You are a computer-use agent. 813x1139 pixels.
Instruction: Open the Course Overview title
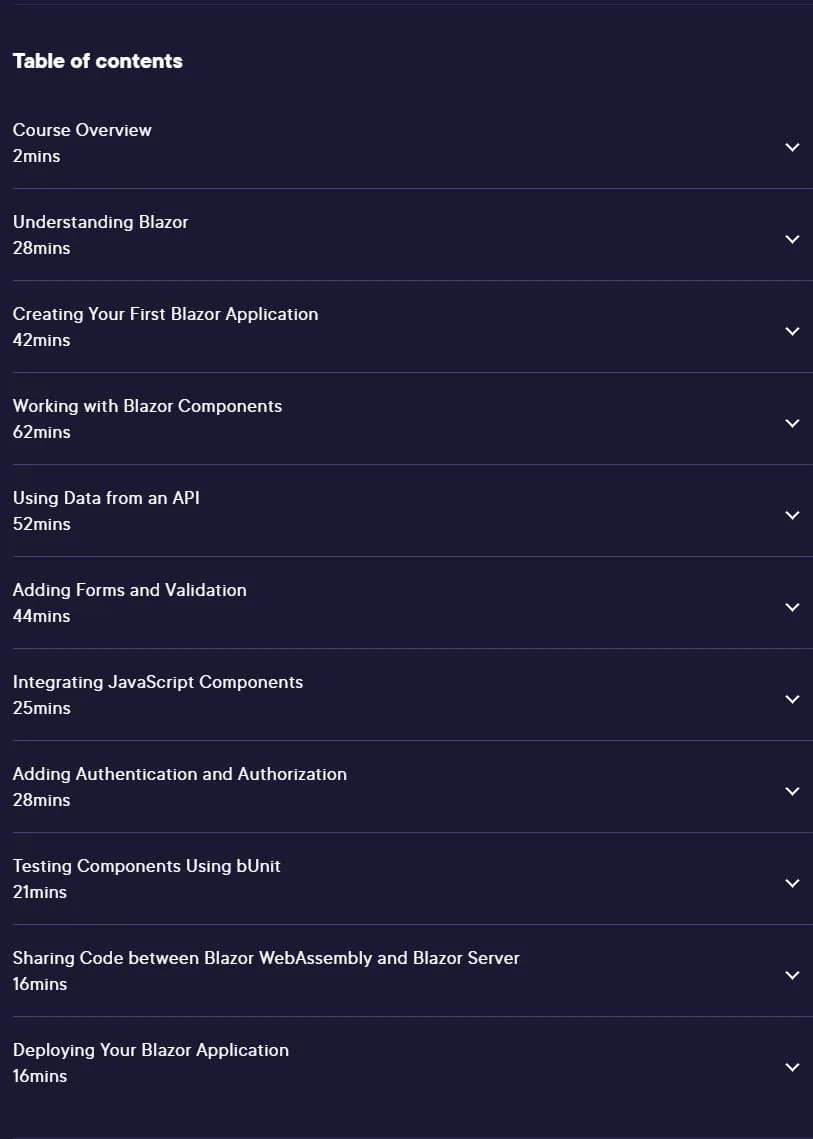click(x=82, y=130)
